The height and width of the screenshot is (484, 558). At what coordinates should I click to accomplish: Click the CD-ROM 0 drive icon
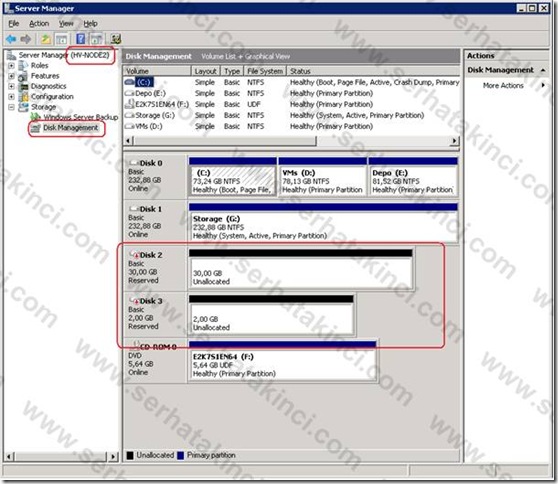(136, 345)
